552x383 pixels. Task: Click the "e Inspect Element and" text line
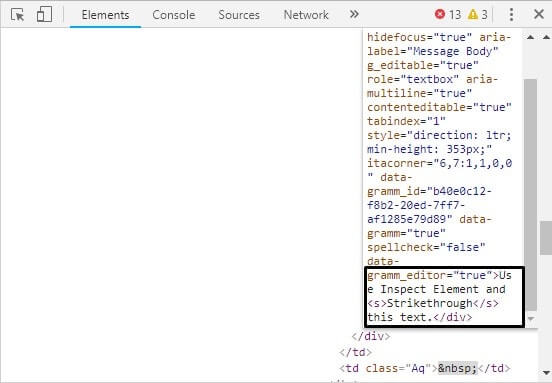pos(436,289)
